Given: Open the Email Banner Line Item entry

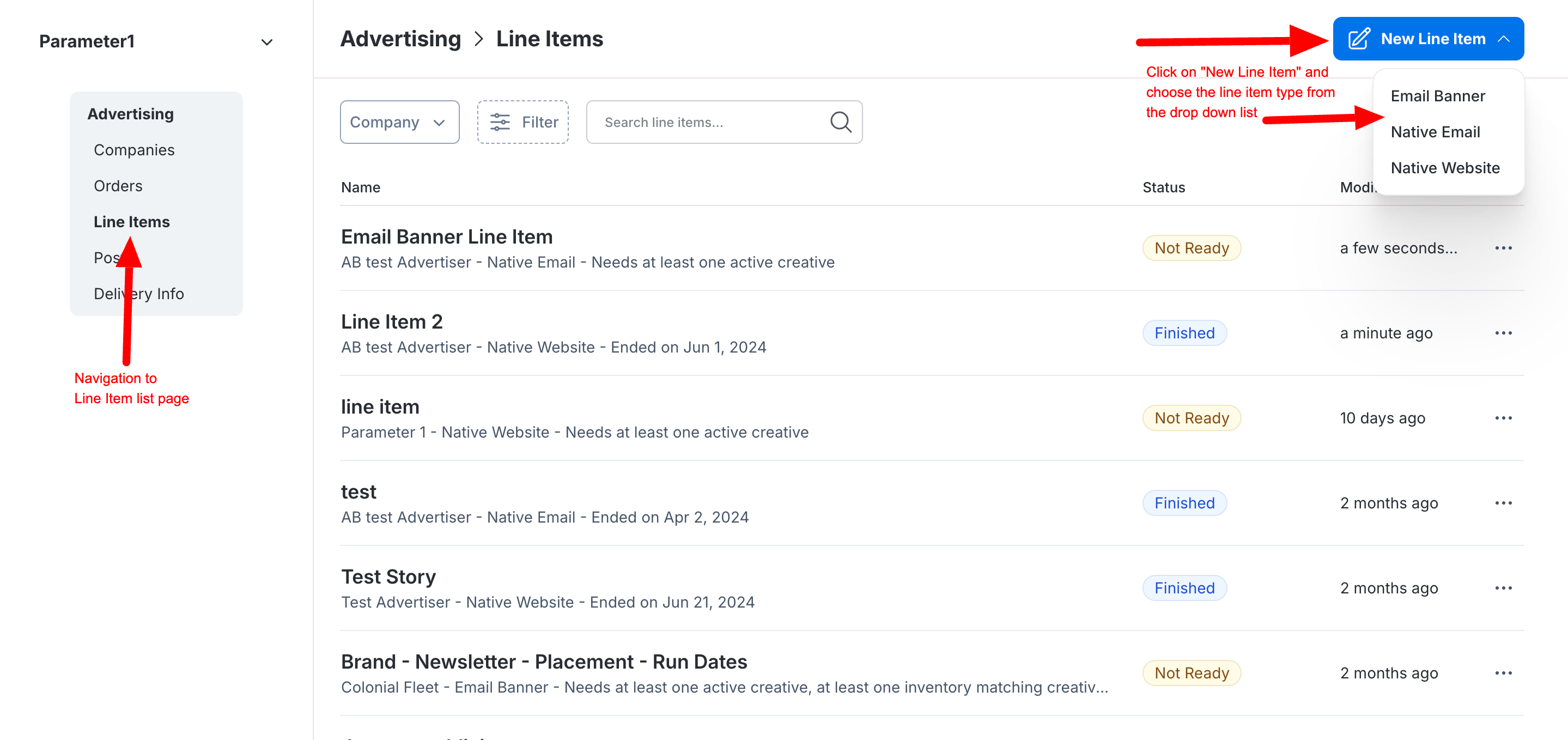Looking at the screenshot, I should pyautogui.click(x=447, y=236).
